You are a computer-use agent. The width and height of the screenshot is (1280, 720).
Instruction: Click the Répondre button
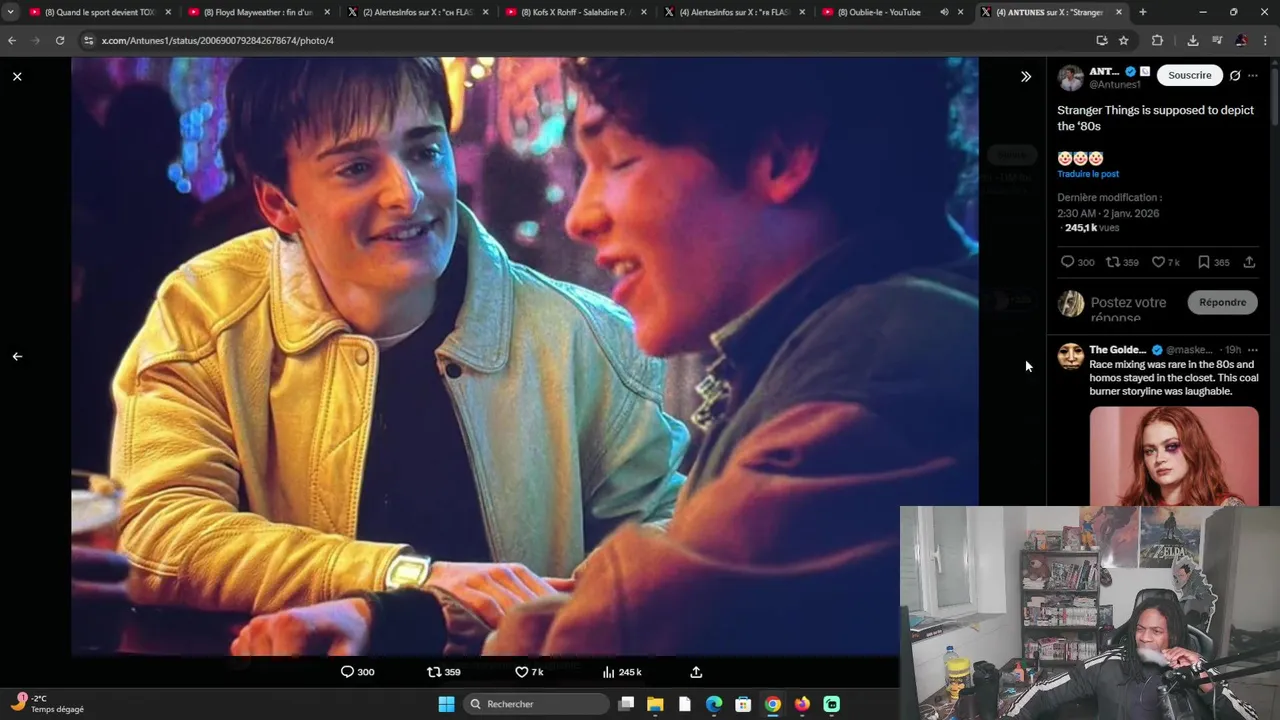click(x=1222, y=302)
